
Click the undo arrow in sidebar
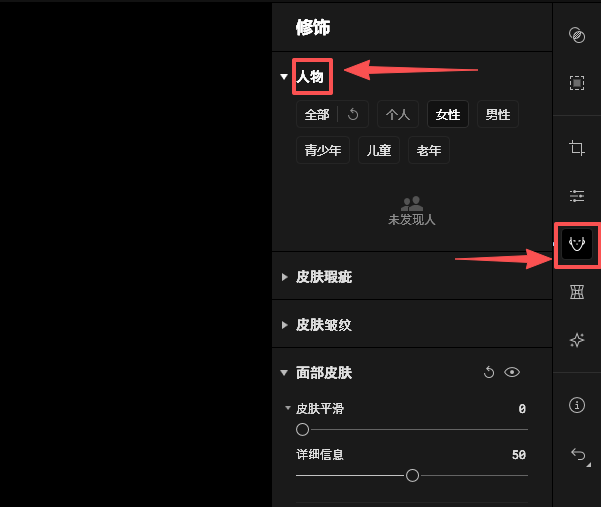point(578,454)
